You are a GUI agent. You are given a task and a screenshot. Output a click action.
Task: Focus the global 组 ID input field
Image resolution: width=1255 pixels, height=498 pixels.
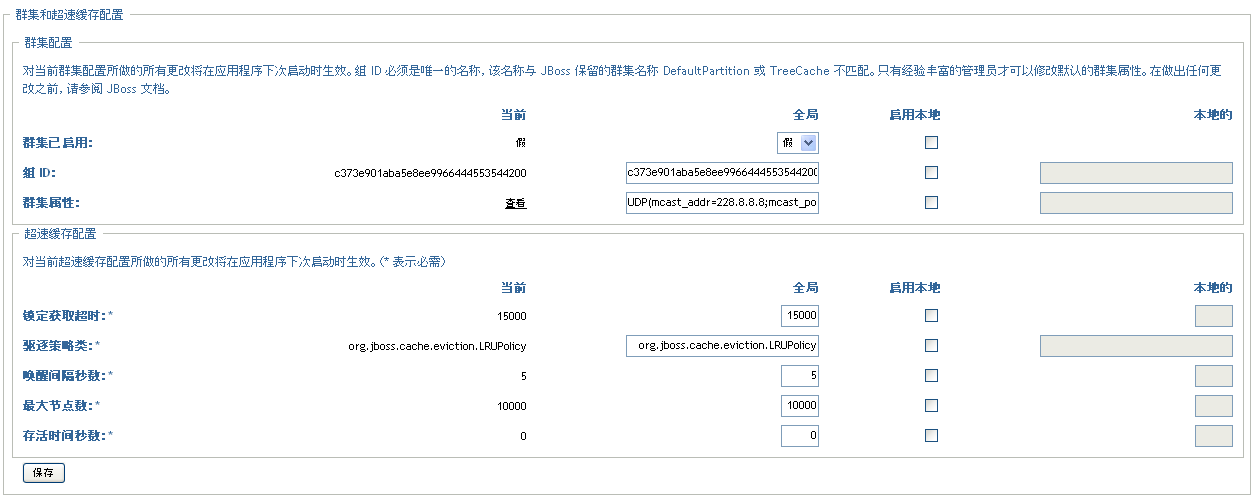pyautogui.click(x=722, y=173)
